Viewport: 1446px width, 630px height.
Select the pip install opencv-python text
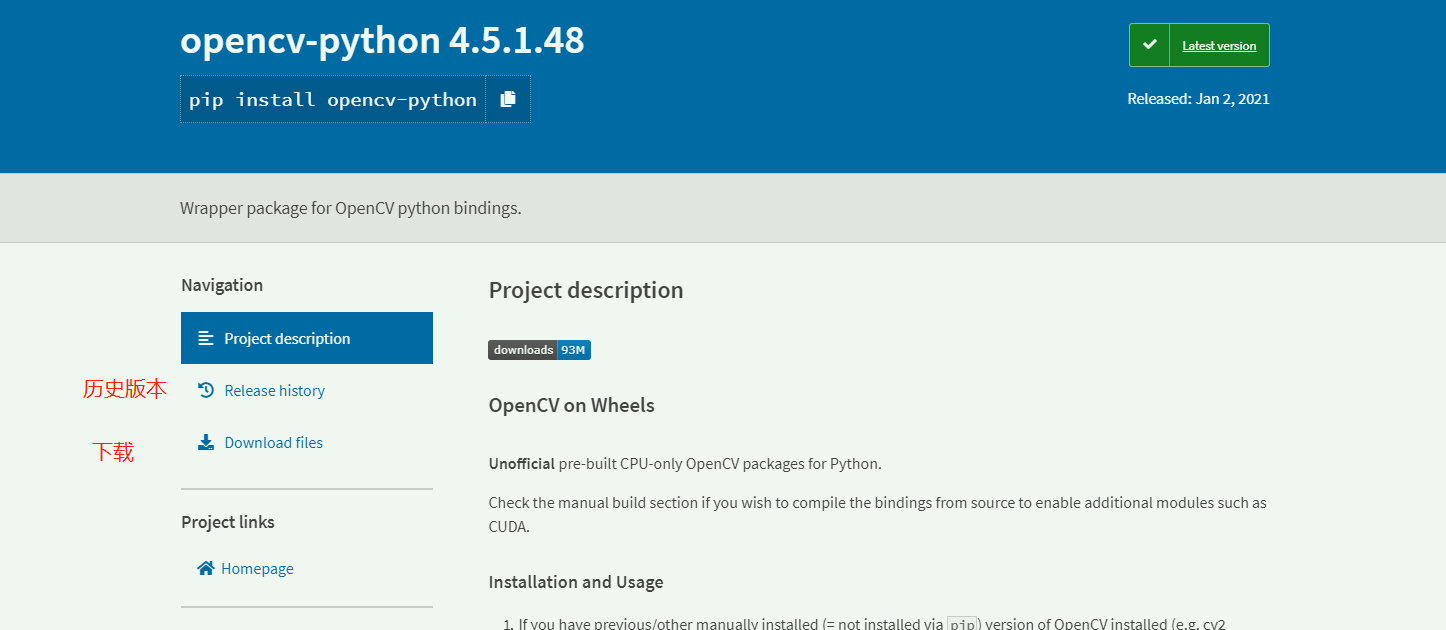tap(333, 99)
